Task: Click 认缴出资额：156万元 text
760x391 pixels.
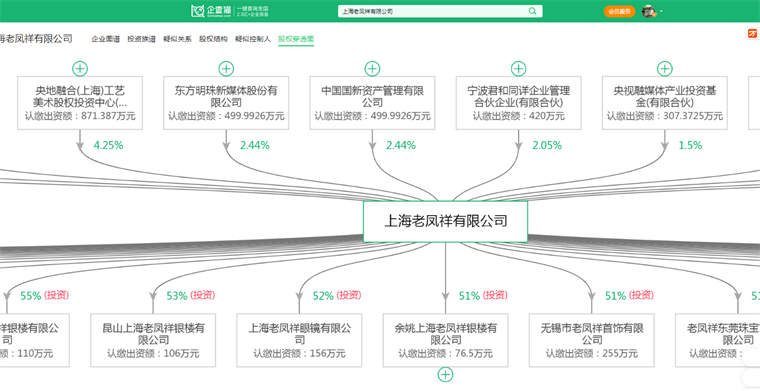Action: tap(299, 354)
